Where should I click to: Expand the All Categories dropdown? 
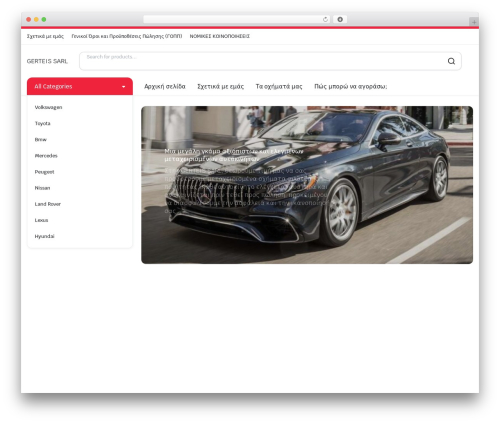coord(80,86)
